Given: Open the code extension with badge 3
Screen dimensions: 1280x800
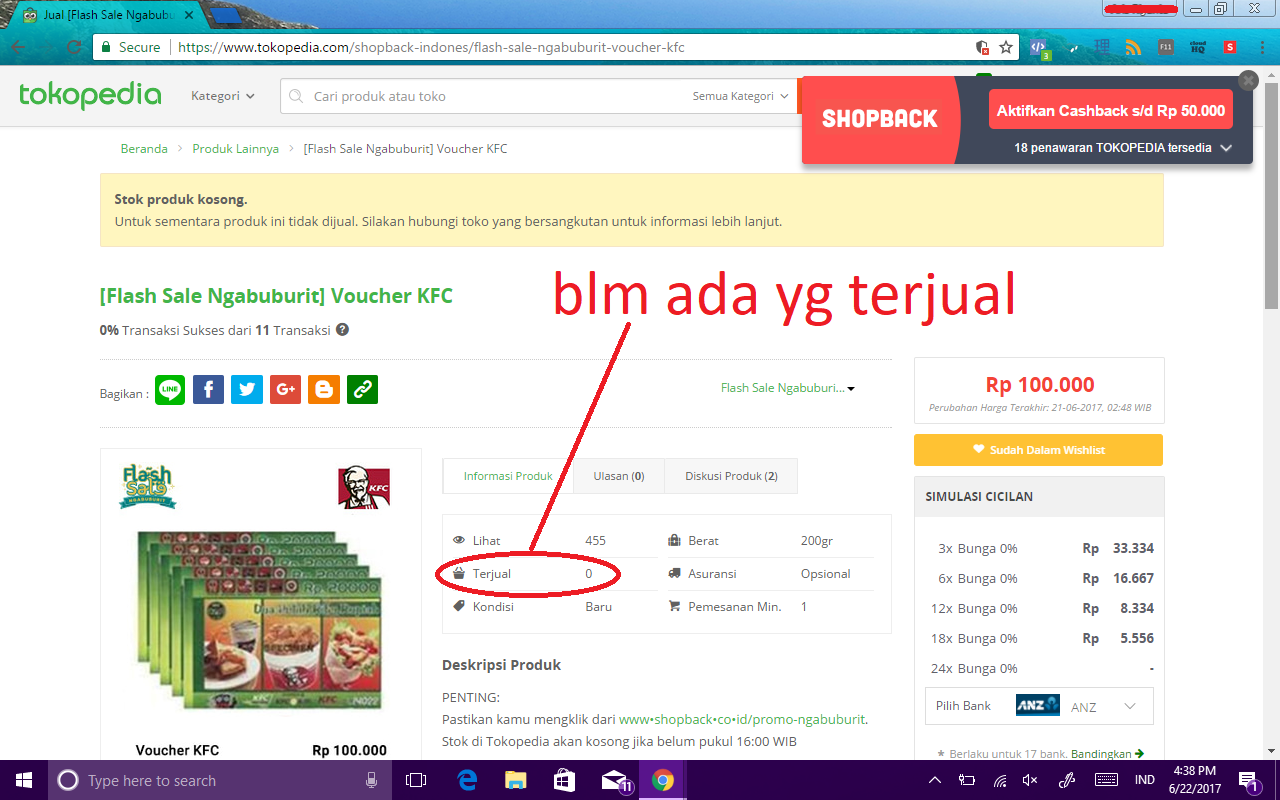Looking at the screenshot, I should 1039,48.
